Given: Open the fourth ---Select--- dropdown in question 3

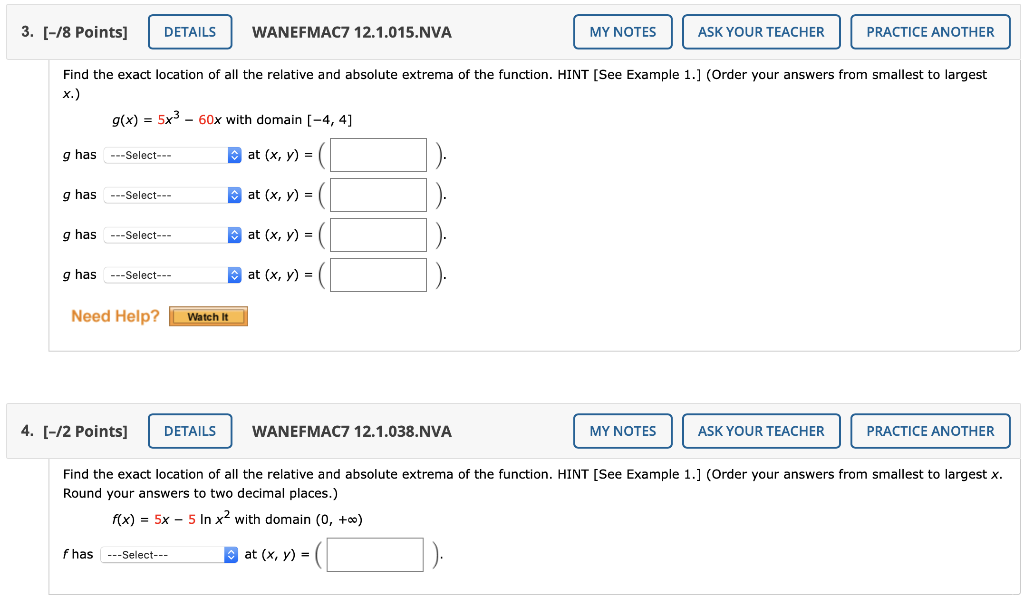Looking at the screenshot, I should (170, 275).
